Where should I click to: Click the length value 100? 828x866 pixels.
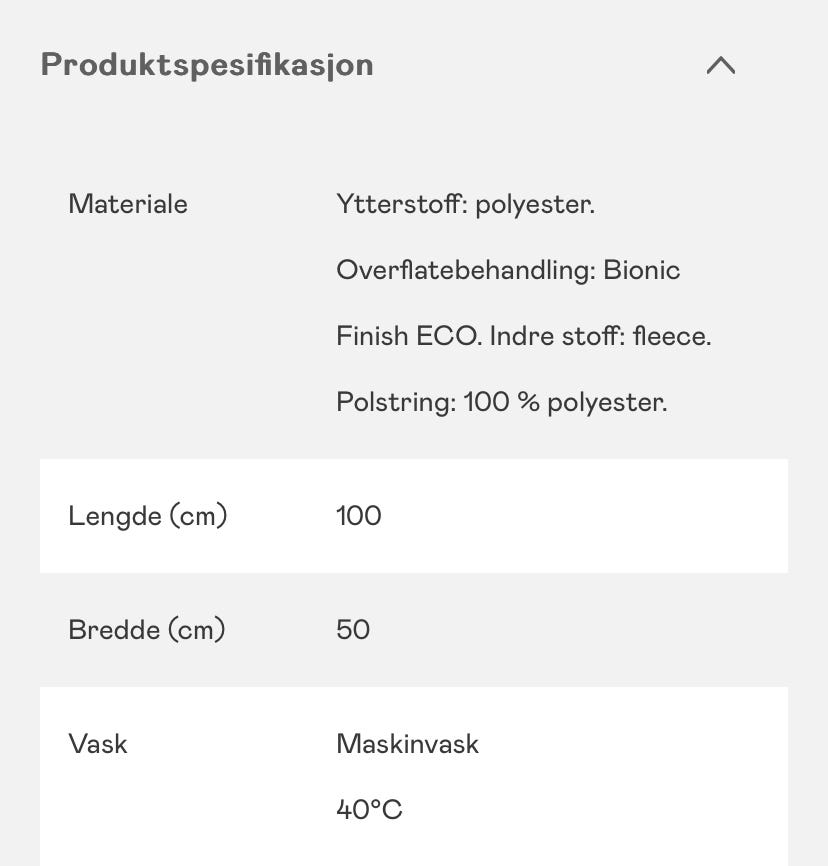coord(358,516)
